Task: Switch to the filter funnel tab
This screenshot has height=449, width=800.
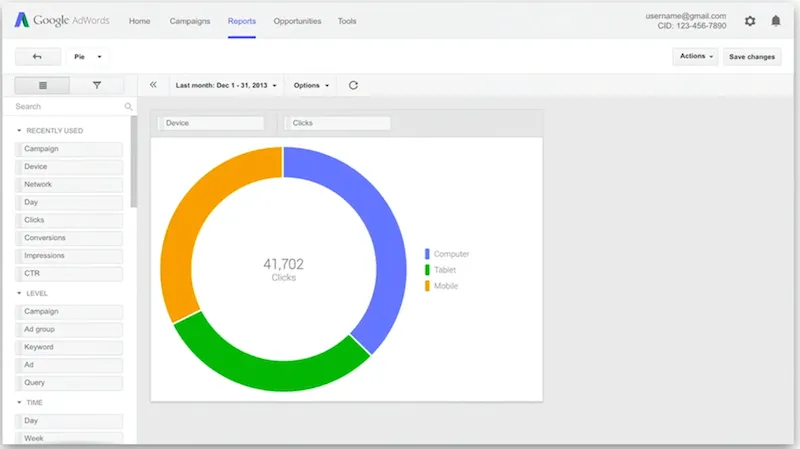Action: tap(97, 86)
